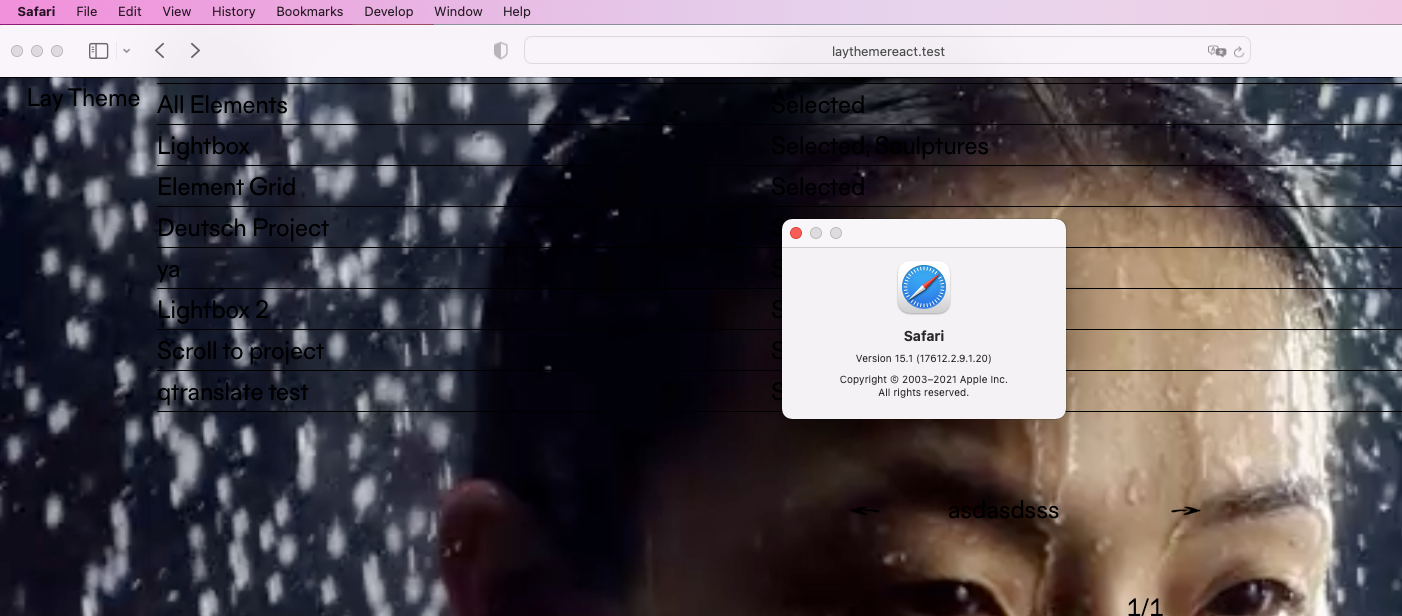Open the History menu
The width and height of the screenshot is (1402, 616).
coord(233,11)
